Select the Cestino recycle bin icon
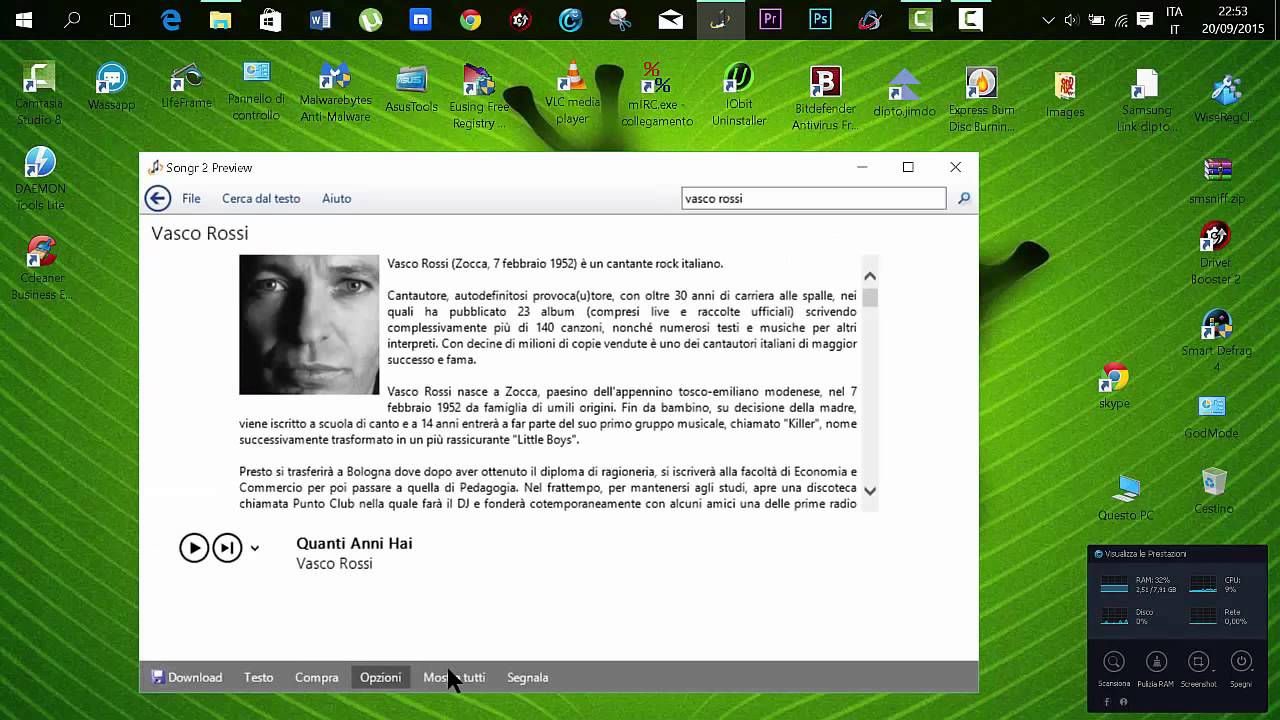This screenshot has width=1280, height=720. [1214, 491]
